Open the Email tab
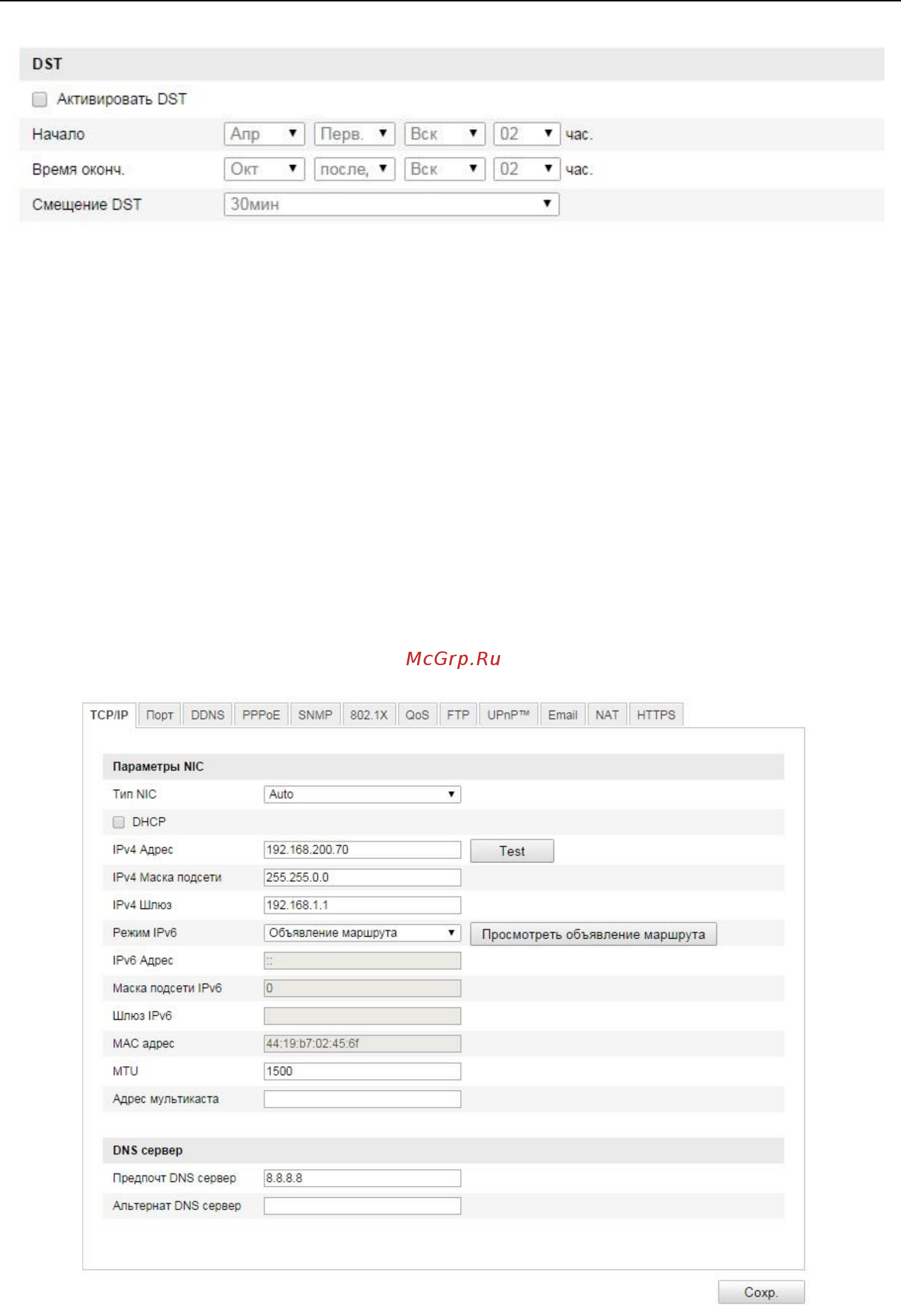The image size is (901, 1316). [563, 715]
